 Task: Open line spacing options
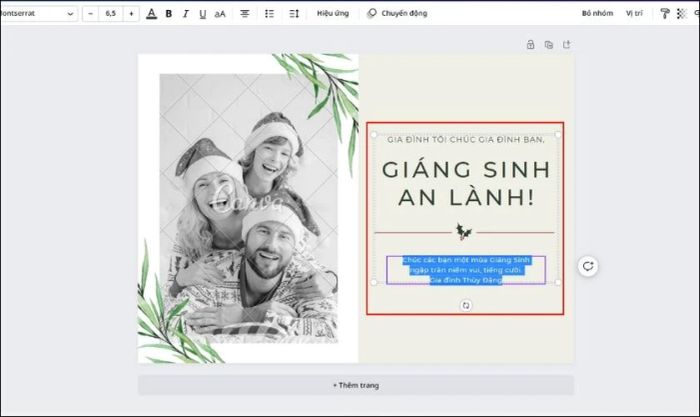(294, 14)
